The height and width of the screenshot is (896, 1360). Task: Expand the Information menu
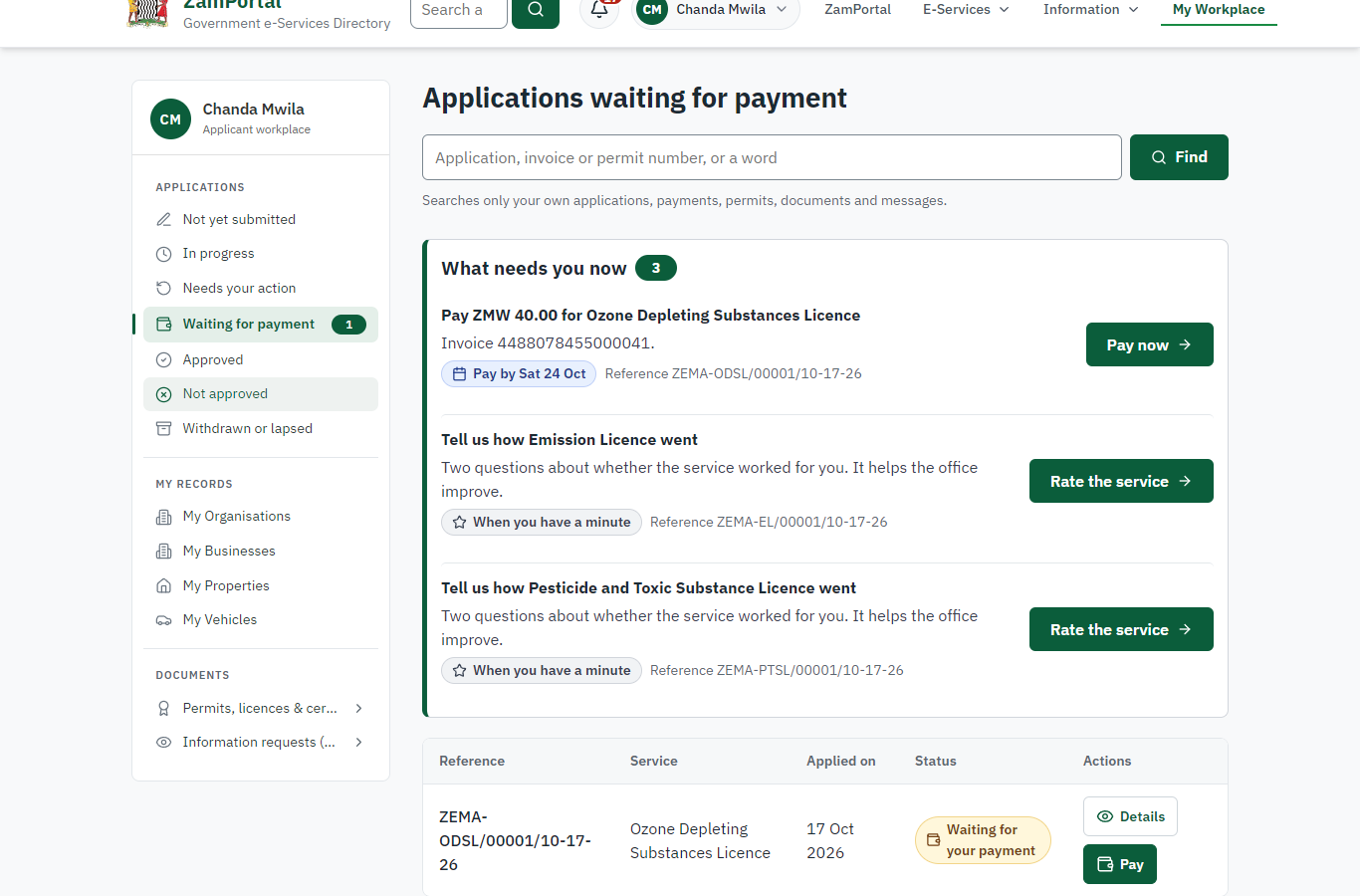pyautogui.click(x=1090, y=10)
